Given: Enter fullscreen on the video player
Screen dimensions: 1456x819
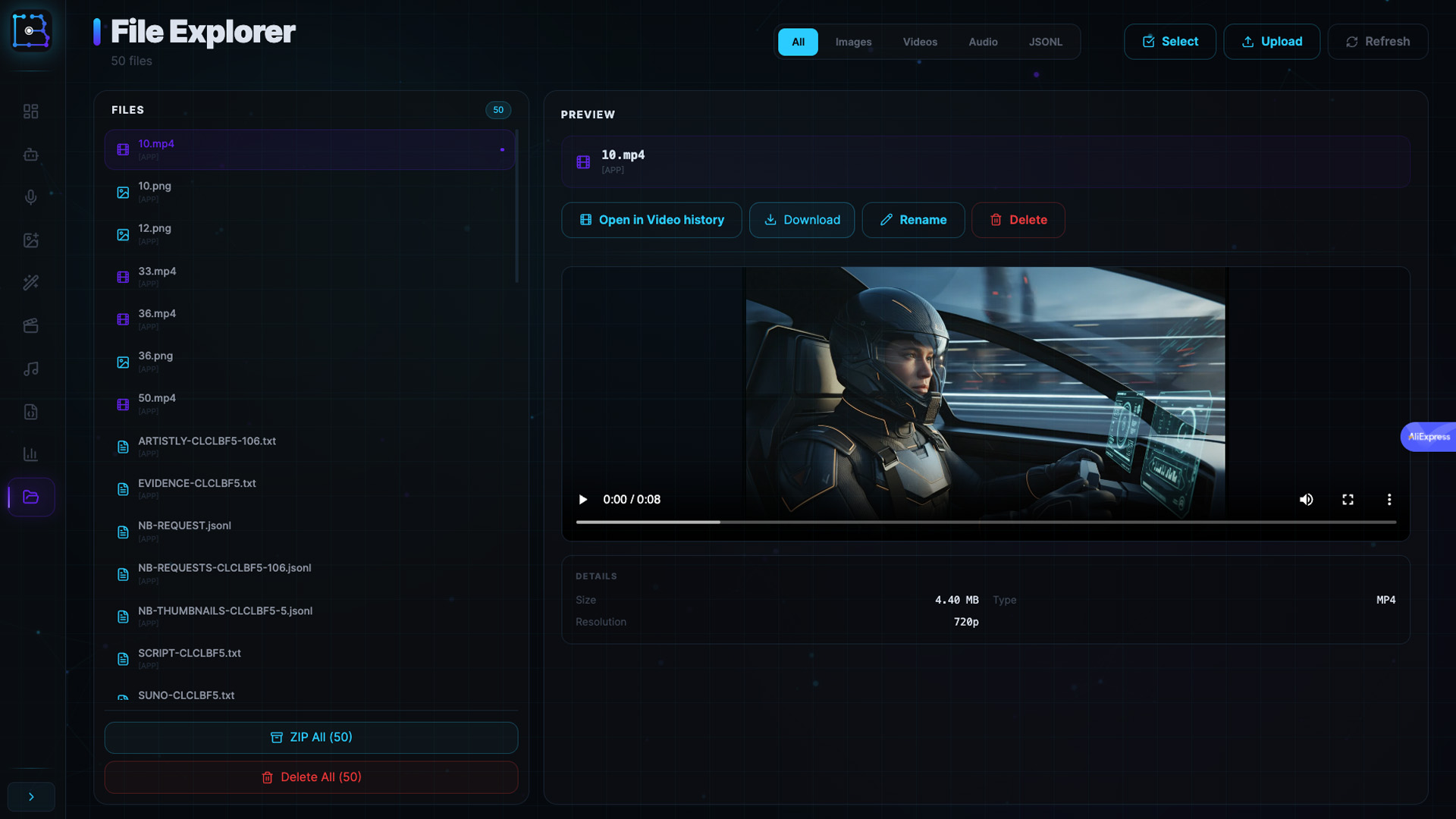Looking at the screenshot, I should 1348,500.
